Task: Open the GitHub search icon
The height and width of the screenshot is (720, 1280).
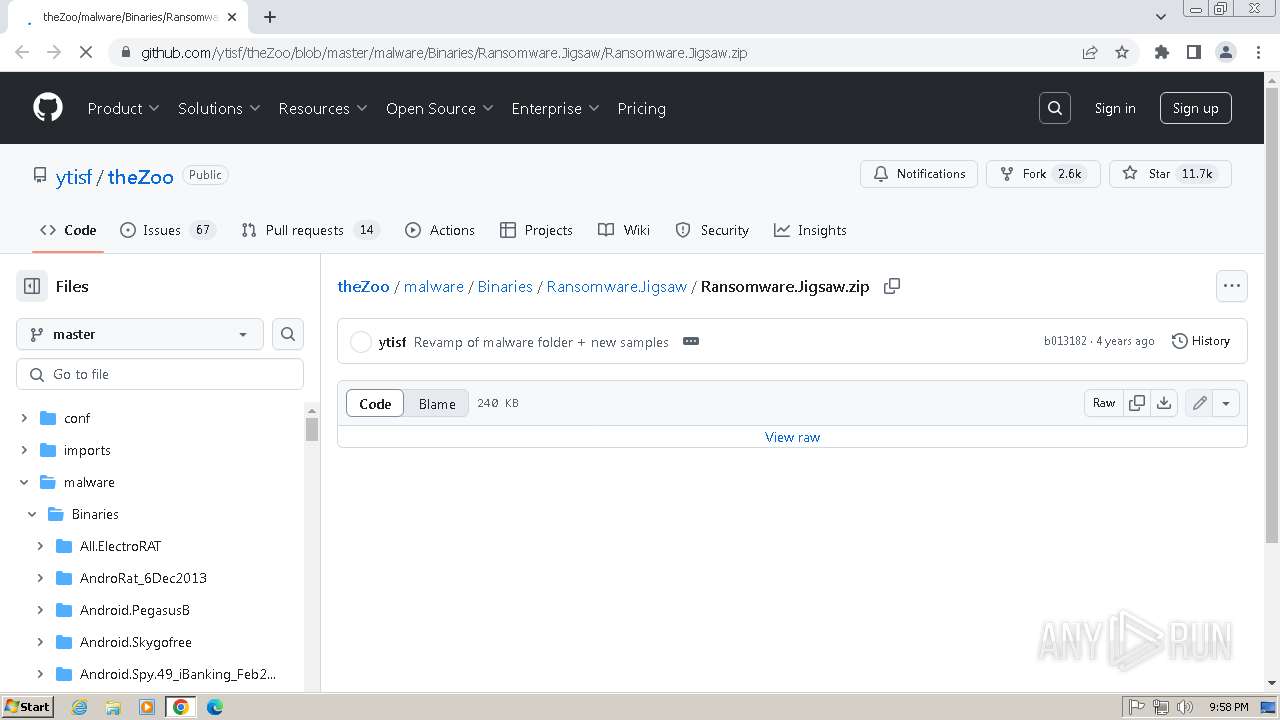Action: click(1055, 108)
